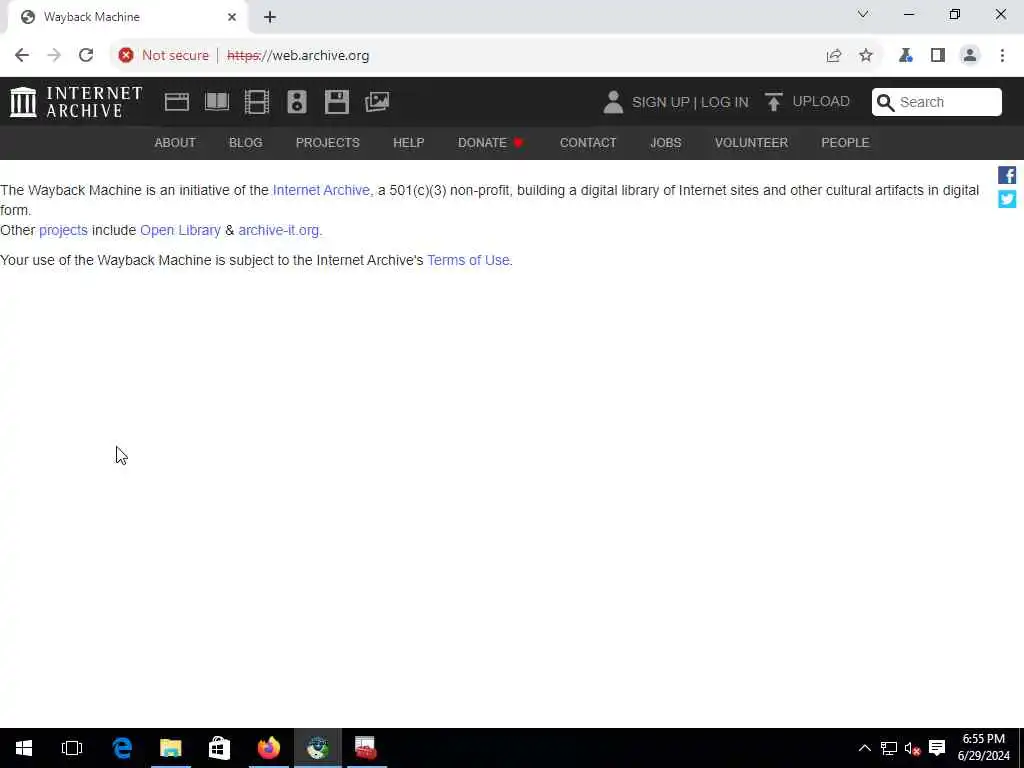This screenshot has width=1024, height=768.
Task: Click the SIGN UP link
Action: [660, 103]
